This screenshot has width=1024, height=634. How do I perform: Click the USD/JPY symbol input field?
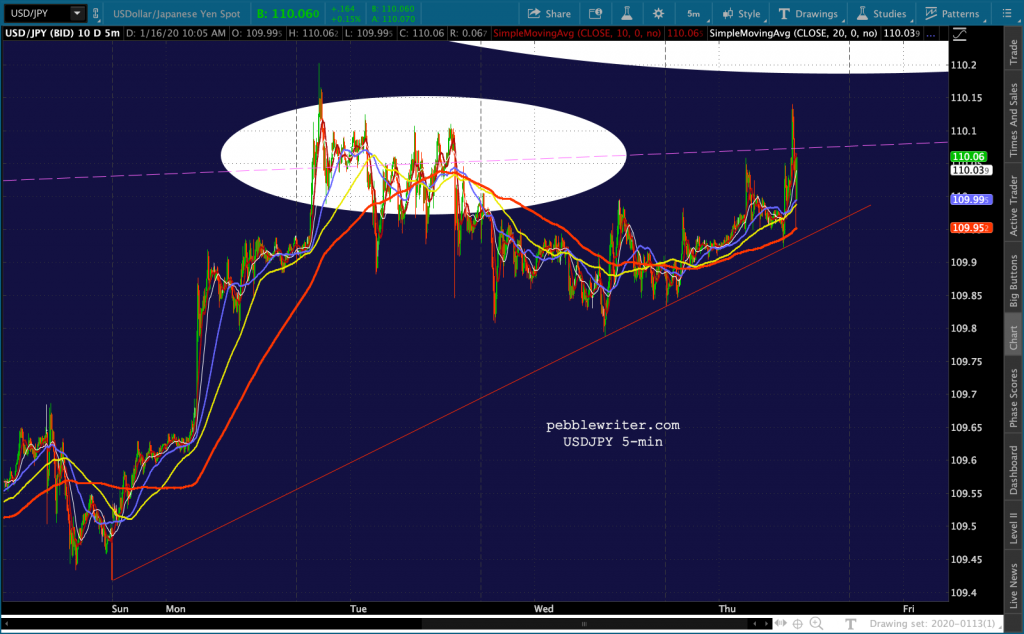pyautogui.click(x=36, y=13)
